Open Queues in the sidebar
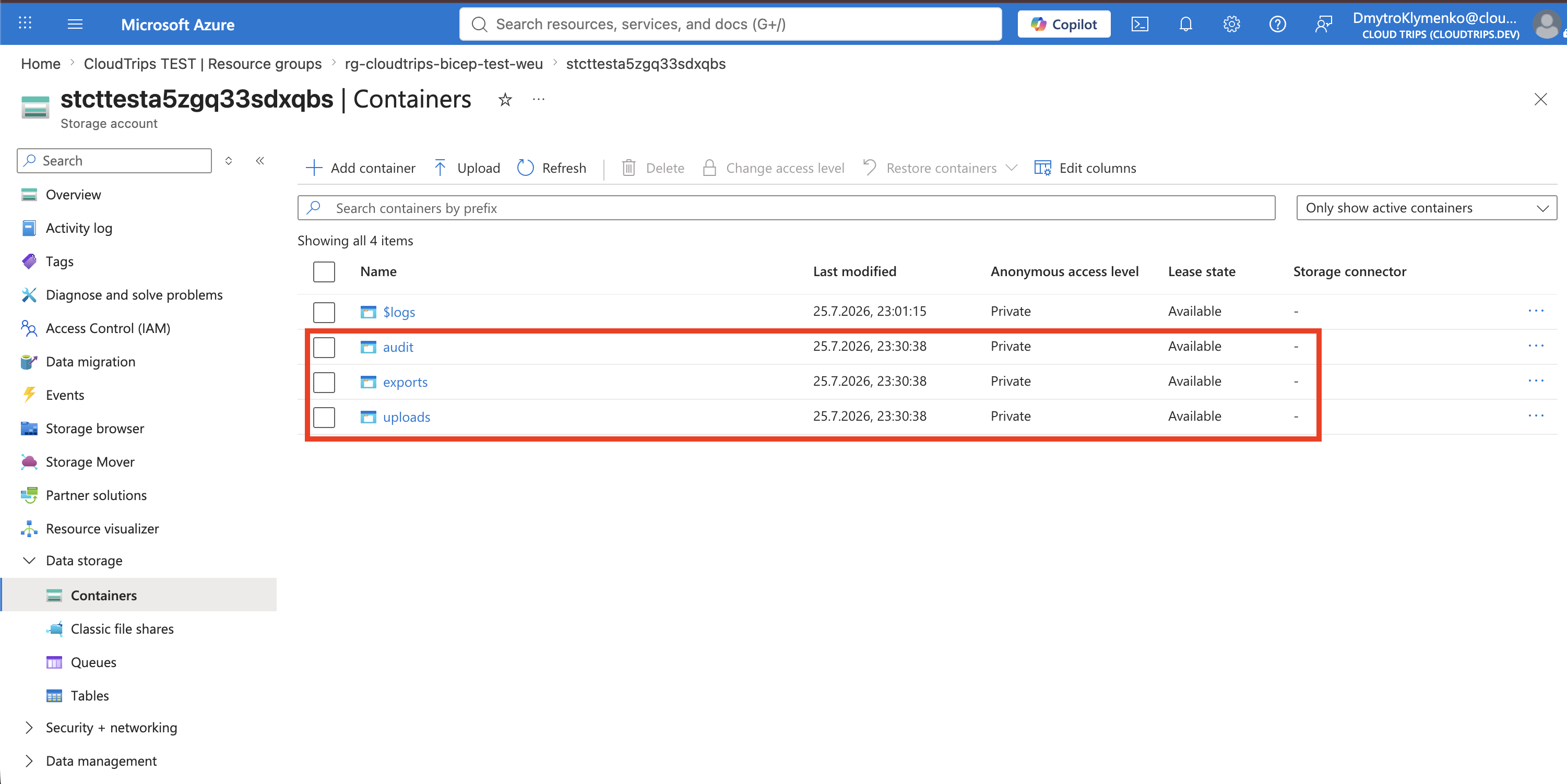Image resolution: width=1567 pixels, height=784 pixels. point(93,662)
